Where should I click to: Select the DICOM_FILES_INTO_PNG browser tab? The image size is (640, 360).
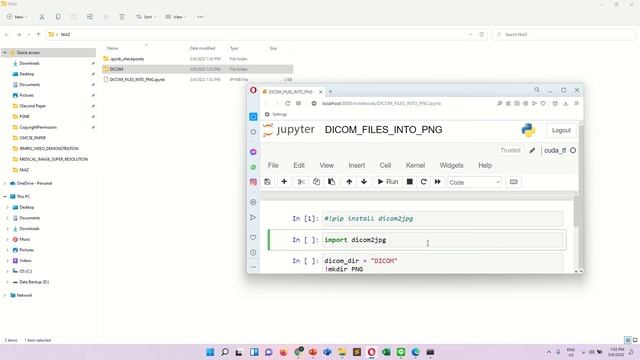coord(291,92)
